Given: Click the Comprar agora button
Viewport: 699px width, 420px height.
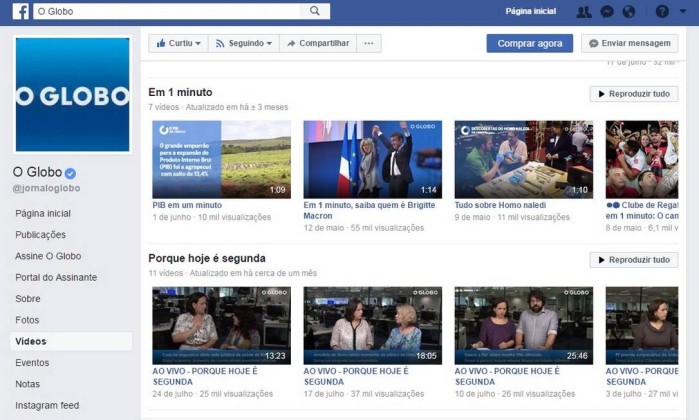Looking at the screenshot, I should tap(529, 43).
